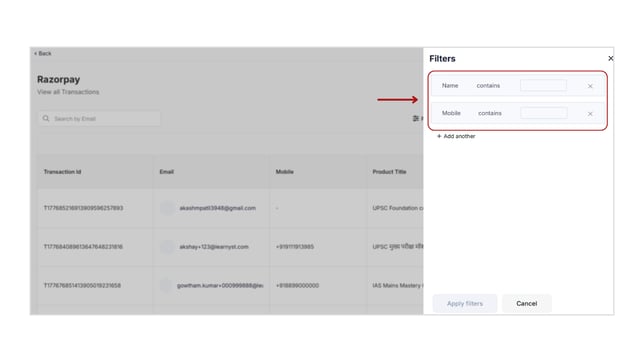Image resolution: width=644 pixels, height=362 pixels.
Task: Remove the Name filter row
Action: coord(590,86)
